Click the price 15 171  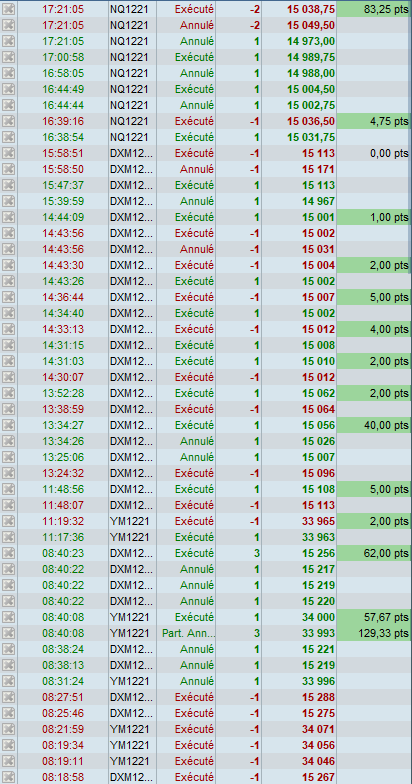coord(318,169)
